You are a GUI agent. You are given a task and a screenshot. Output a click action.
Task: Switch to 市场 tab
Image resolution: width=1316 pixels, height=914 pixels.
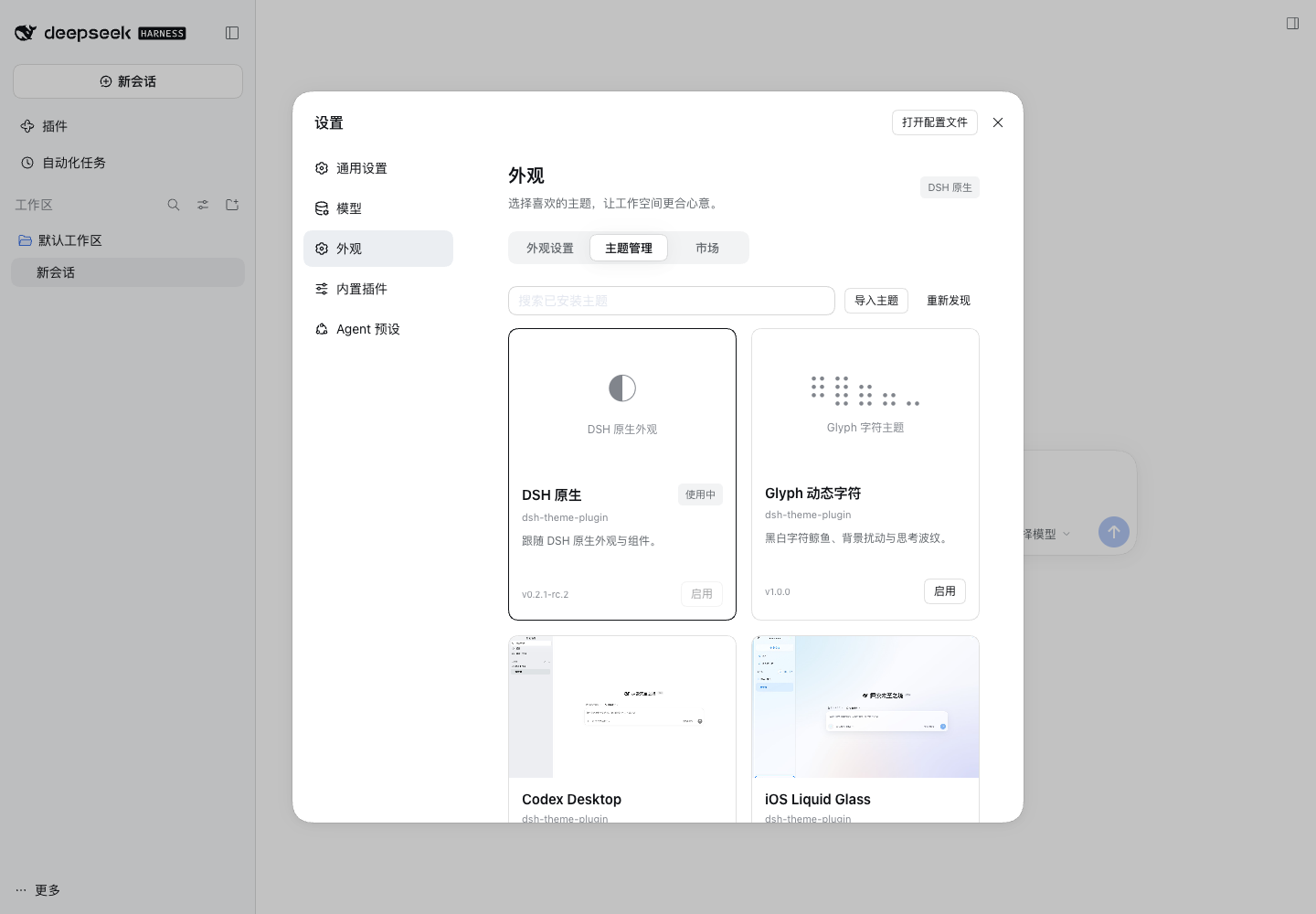coord(707,248)
